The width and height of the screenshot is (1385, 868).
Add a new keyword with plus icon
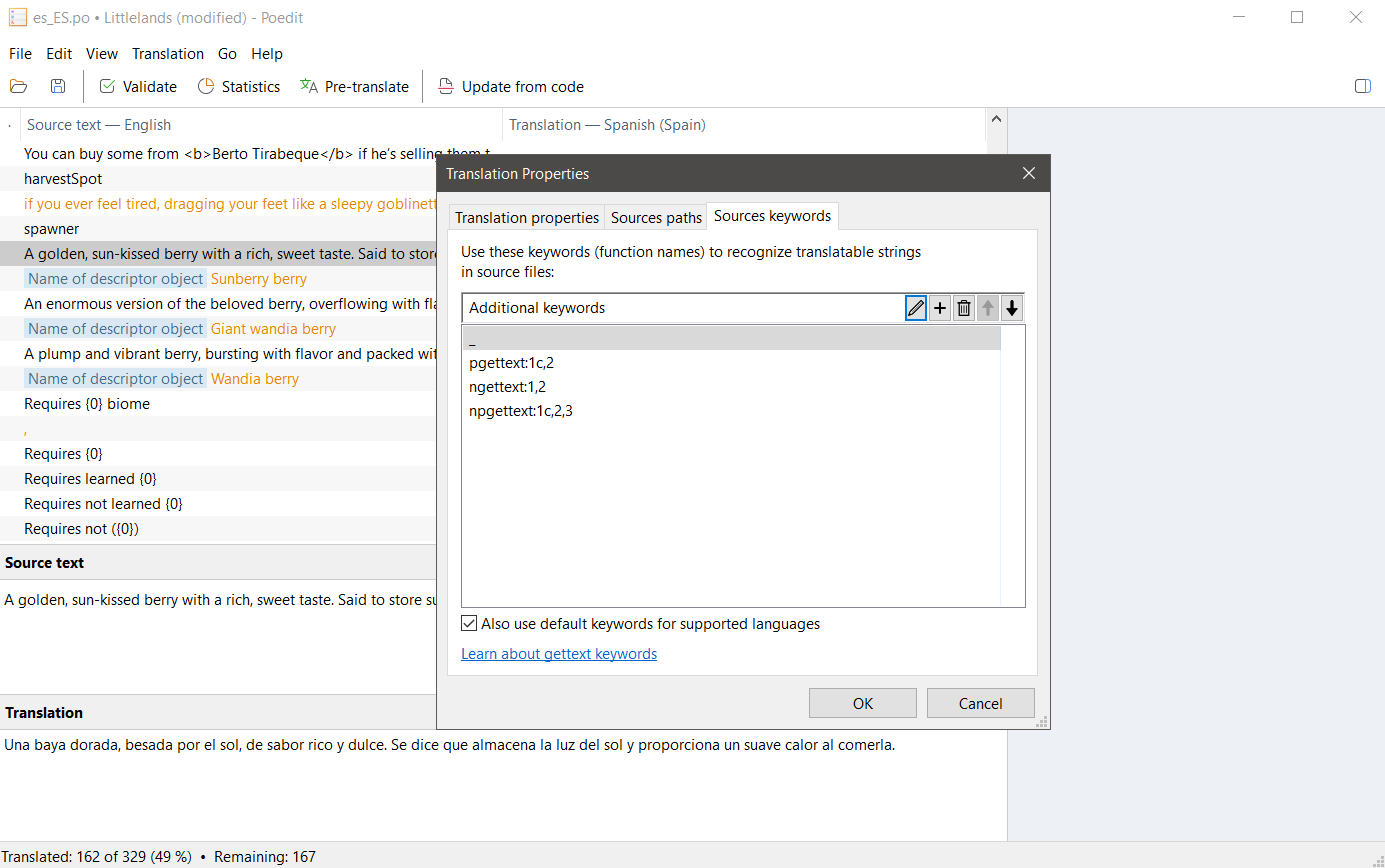940,308
